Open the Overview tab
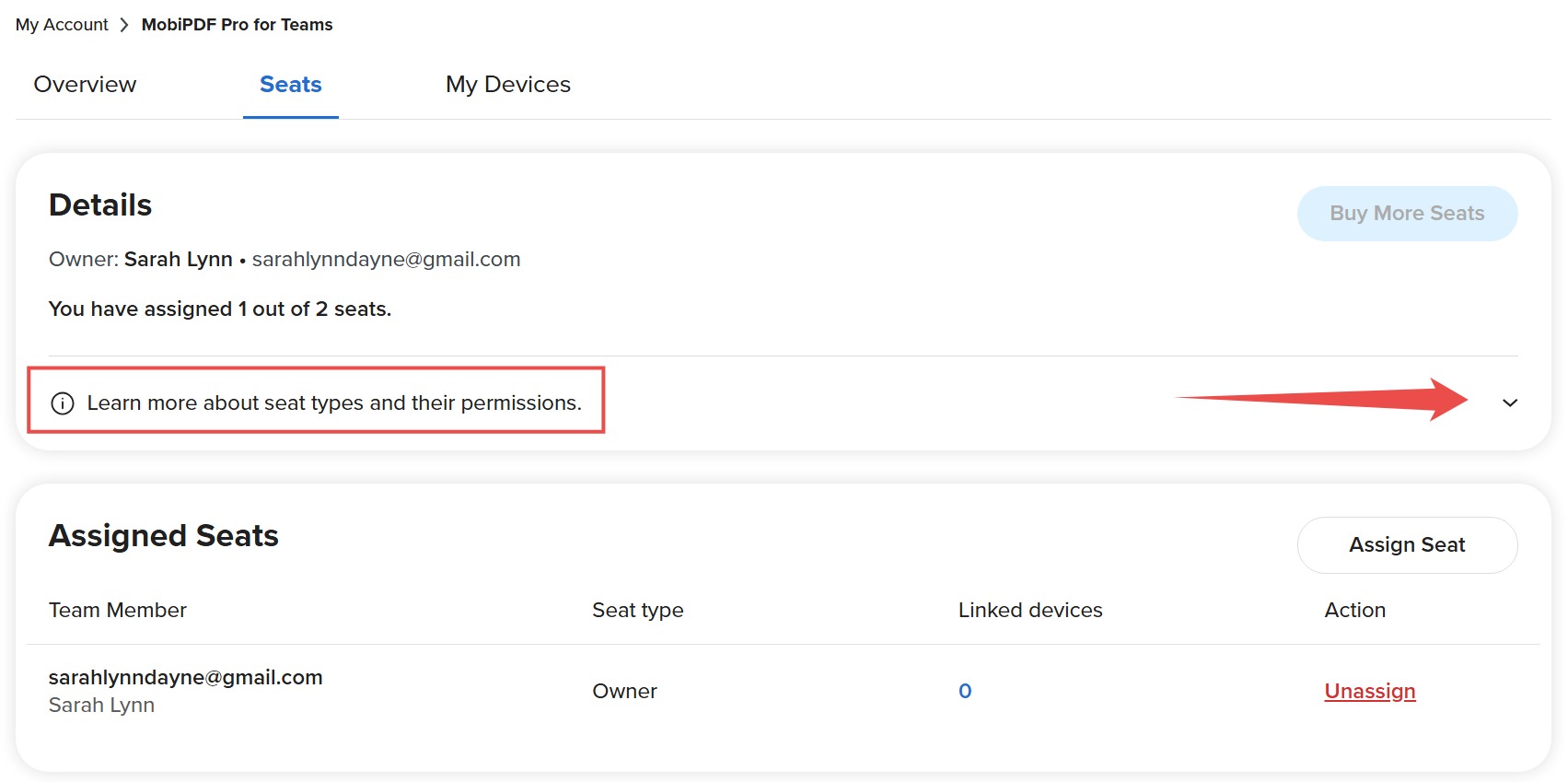 (x=85, y=85)
